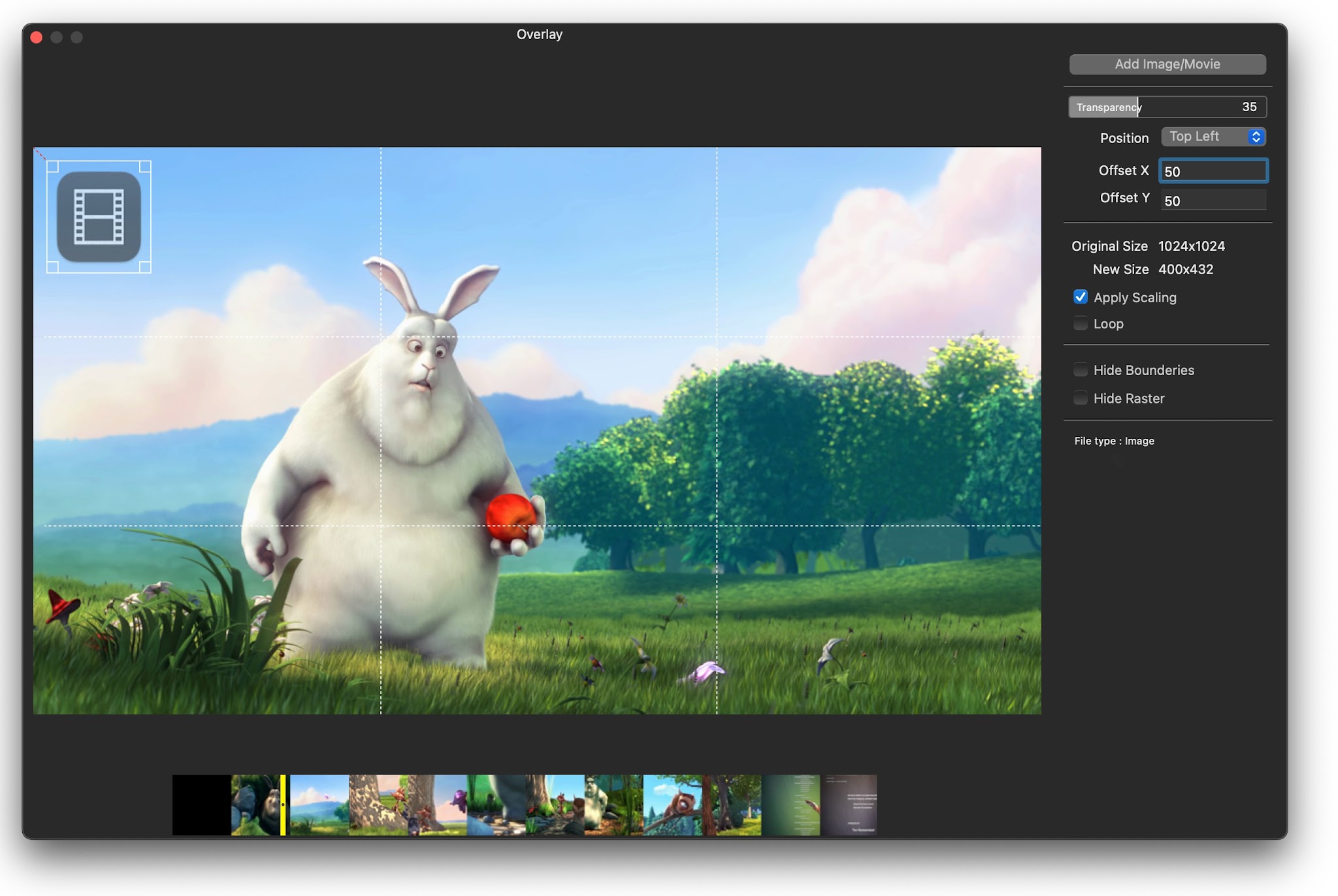
Task: Click the Overlay window title
Action: (540, 35)
